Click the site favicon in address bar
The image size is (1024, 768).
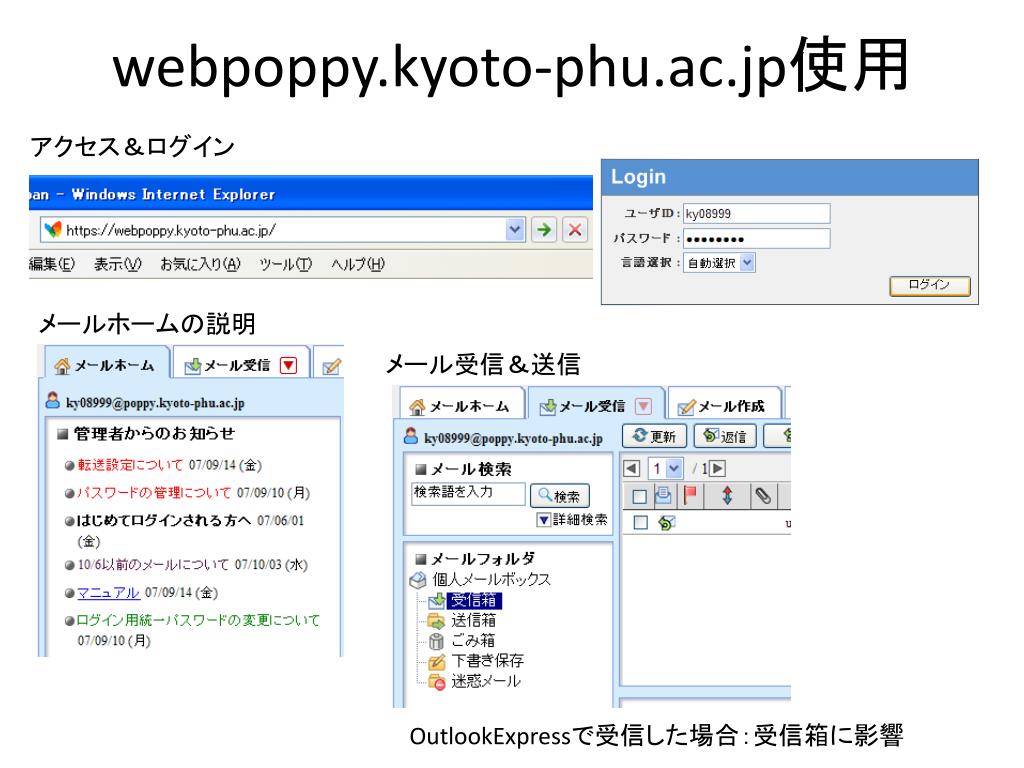53,230
